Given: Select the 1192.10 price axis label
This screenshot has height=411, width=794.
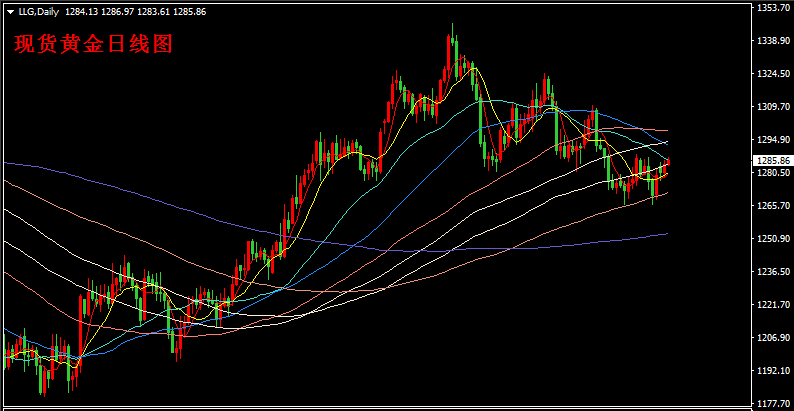Looking at the screenshot, I should tap(772, 371).
